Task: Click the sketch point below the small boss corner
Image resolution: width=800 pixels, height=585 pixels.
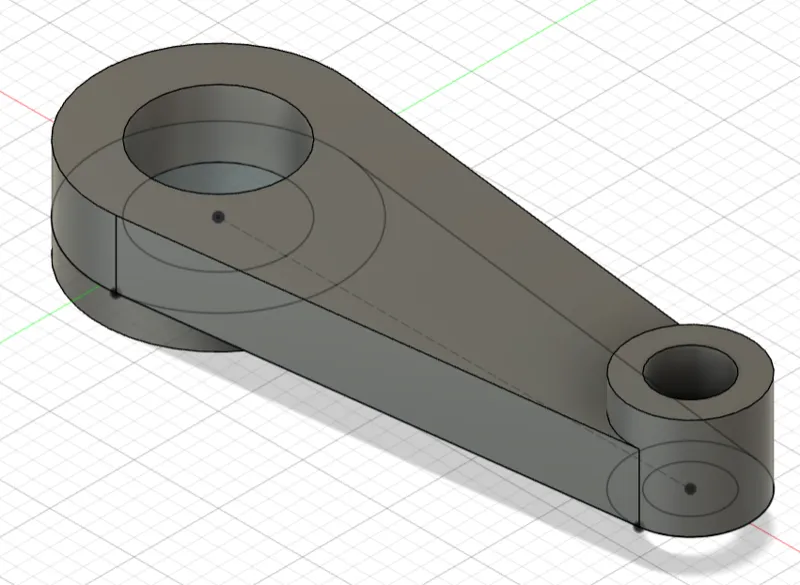Action: coord(638,528)
